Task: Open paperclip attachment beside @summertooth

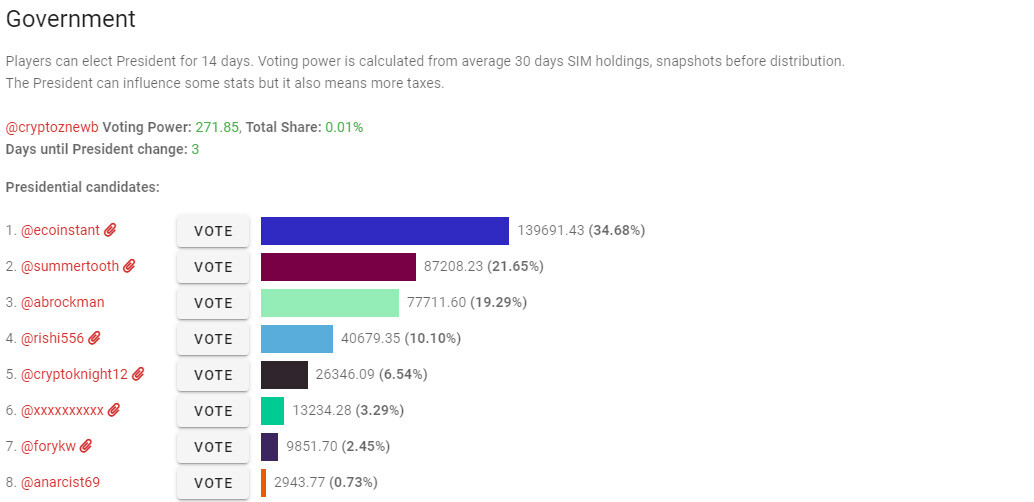Action: pyautogui.click(x=129, y=266)
